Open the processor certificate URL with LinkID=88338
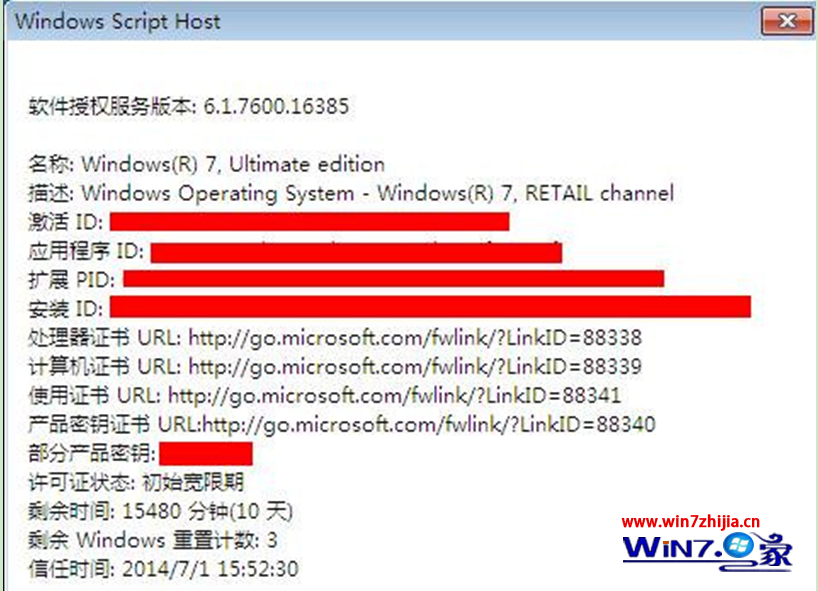This screenshot has width=818, height=591. pyautogui.click(x=415, y=338)
